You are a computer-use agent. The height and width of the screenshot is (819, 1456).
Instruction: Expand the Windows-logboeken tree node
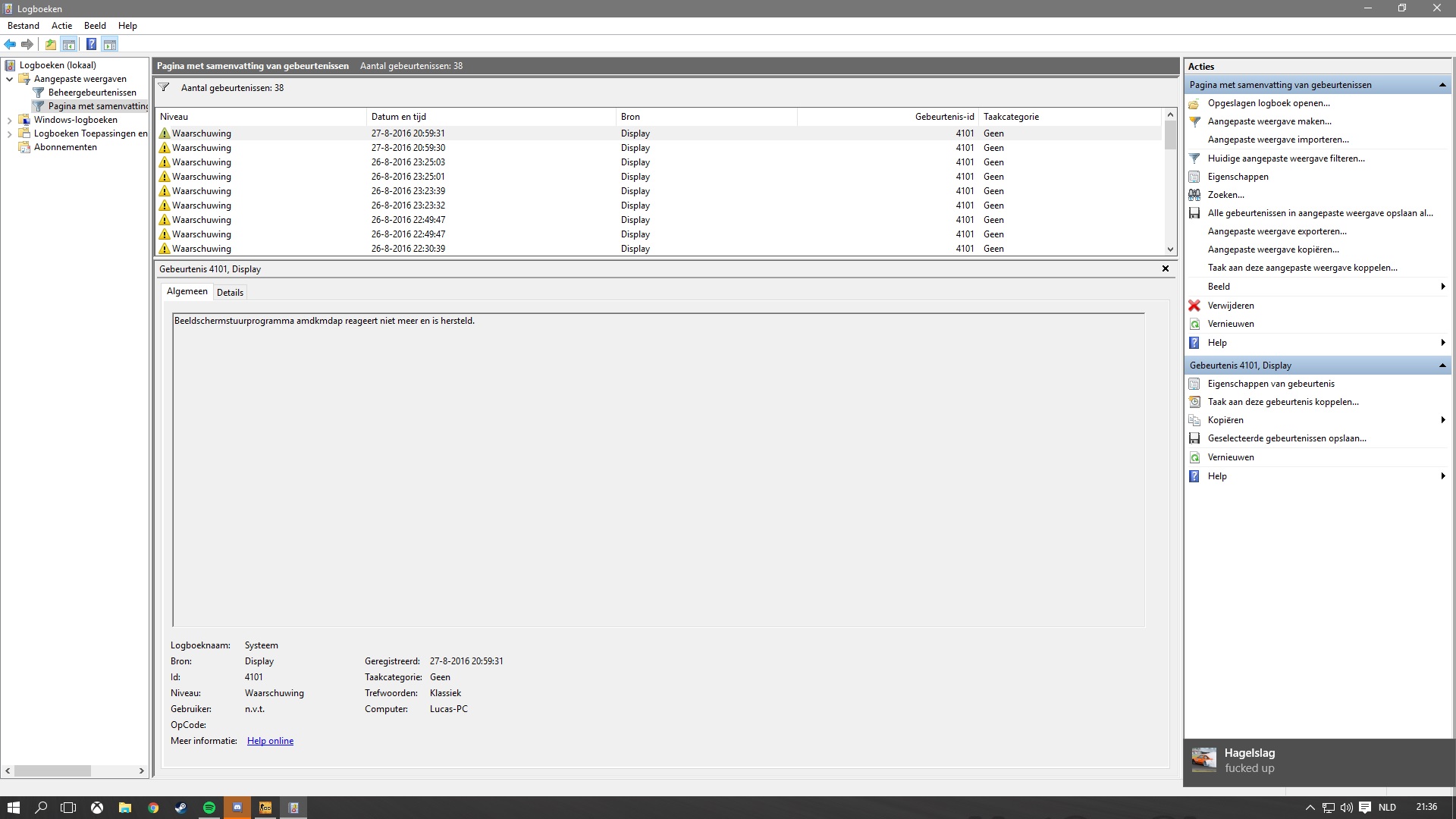pyautogui.click(x=9, y=120)
